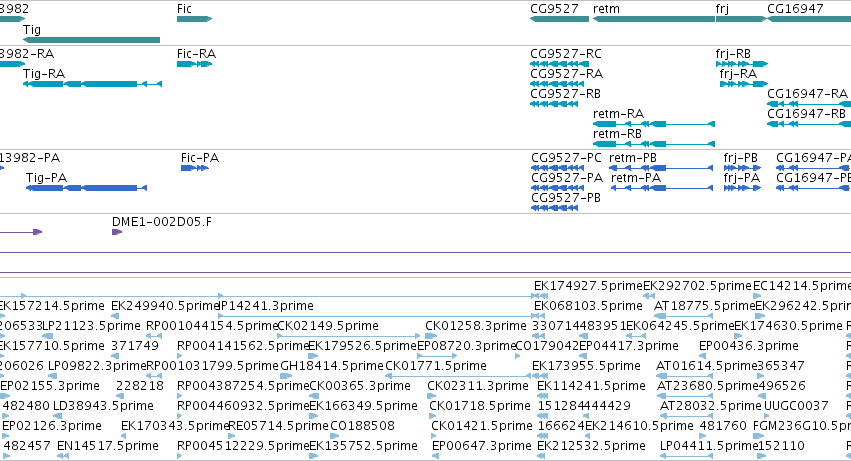Image resolution: width=851 pixels, height=461 pixels.
Task: Click the retm gene bar
Action: click(x=654, y=19)
